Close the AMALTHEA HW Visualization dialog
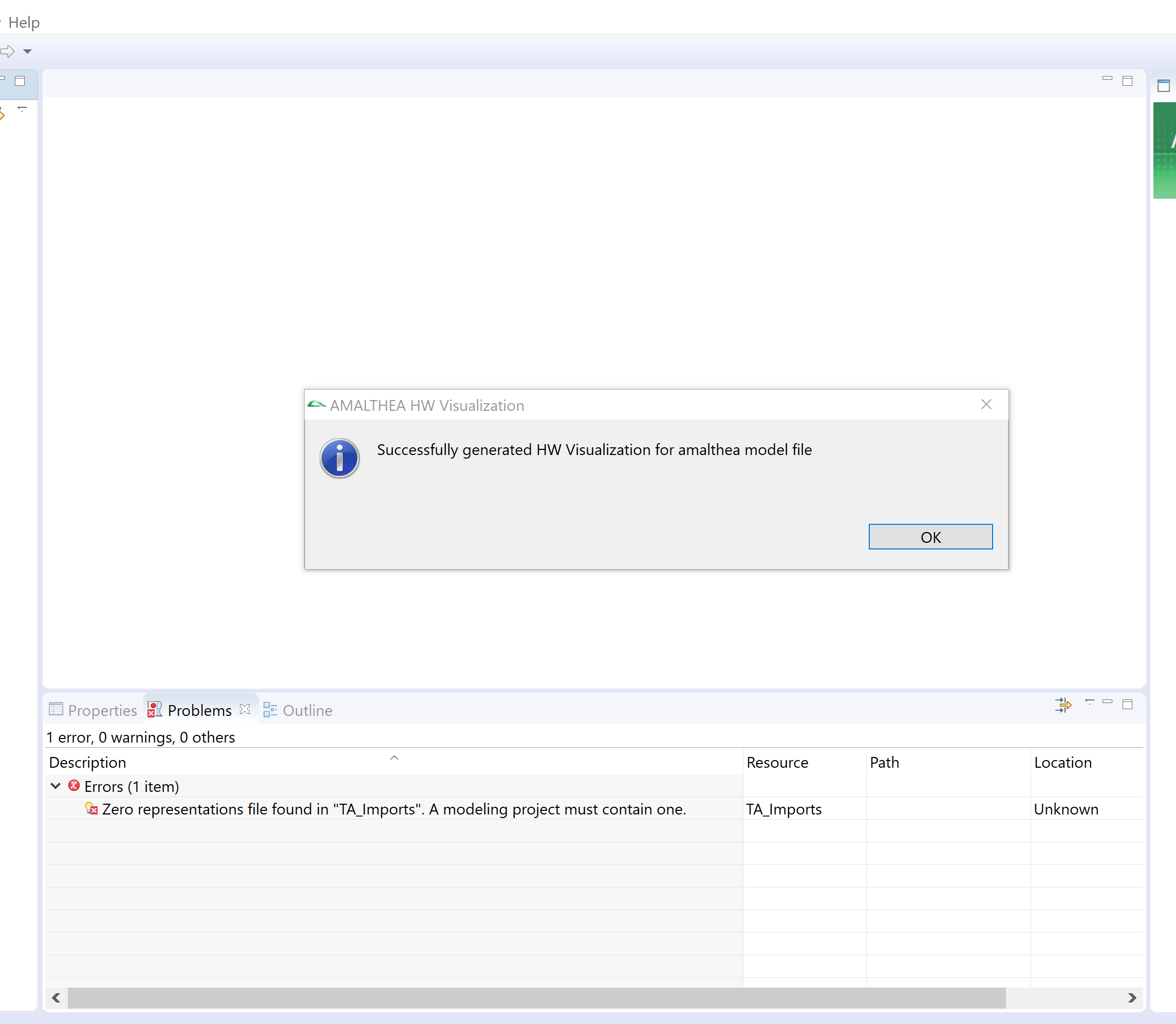 coord(985,405)
